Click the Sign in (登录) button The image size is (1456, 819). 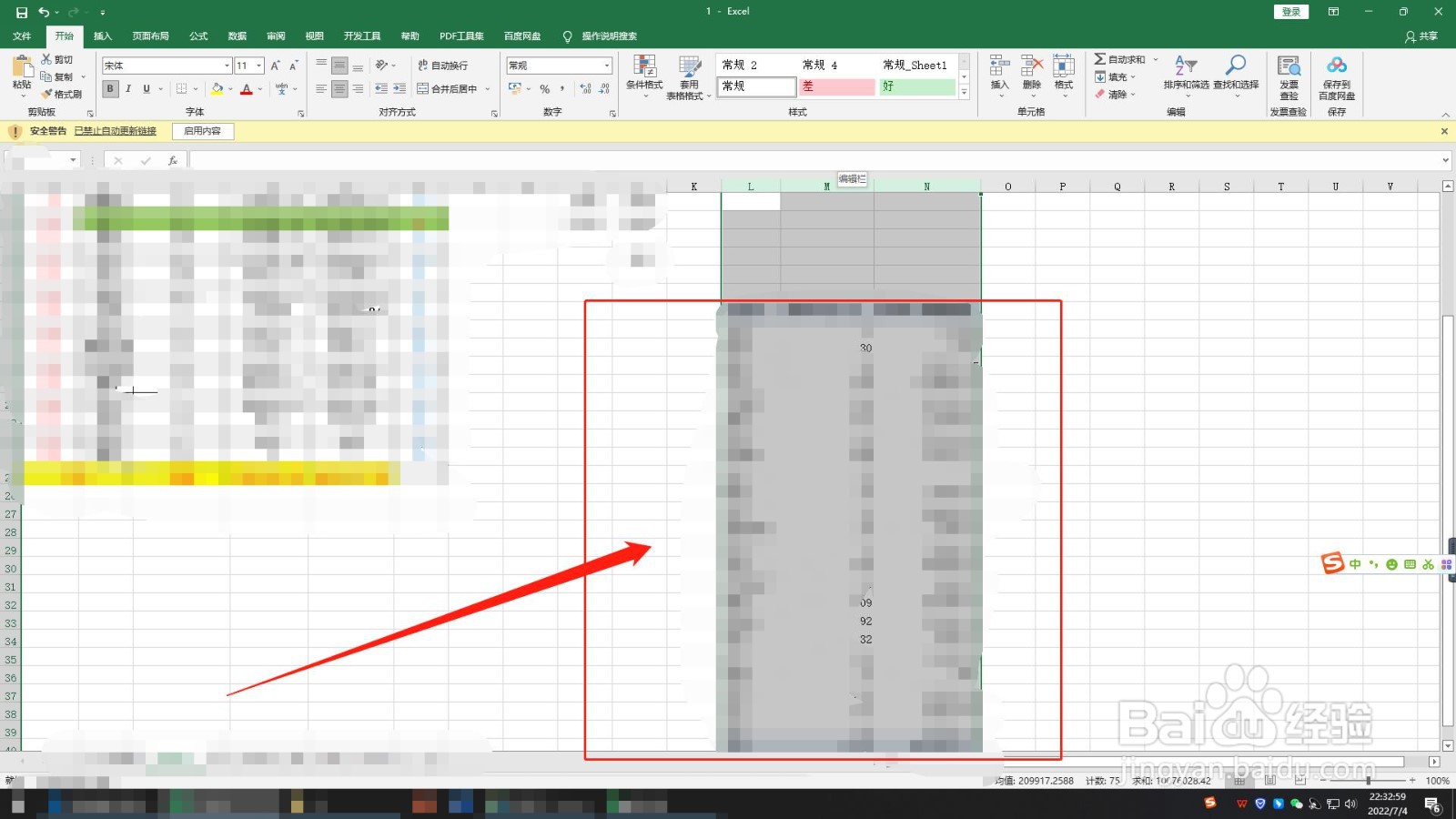coord(1290,12)
